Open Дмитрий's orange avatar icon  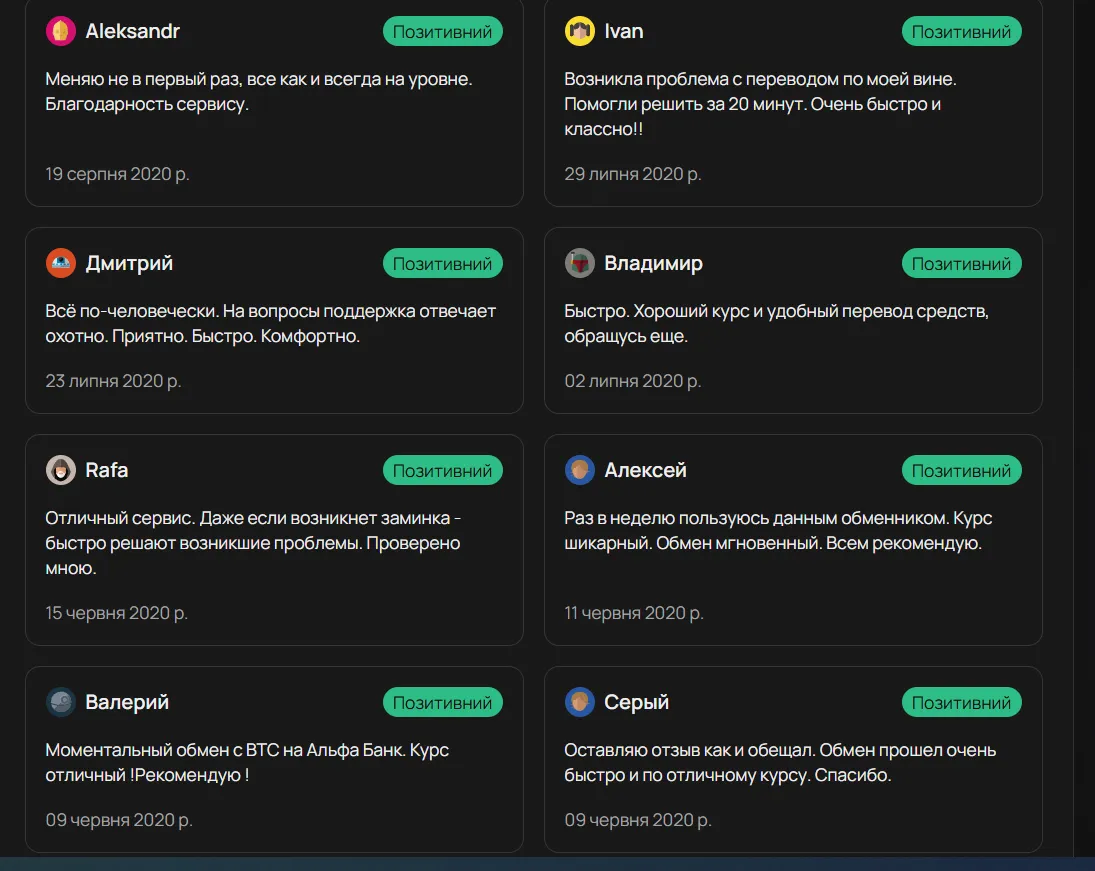pyautogui.click(x=61, y=263)
